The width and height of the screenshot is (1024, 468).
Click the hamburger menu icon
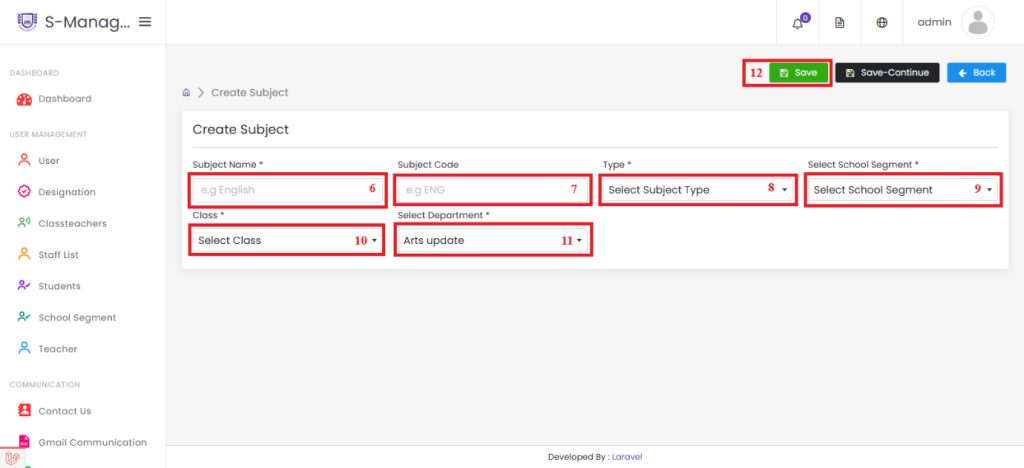[x=145, y=22]
